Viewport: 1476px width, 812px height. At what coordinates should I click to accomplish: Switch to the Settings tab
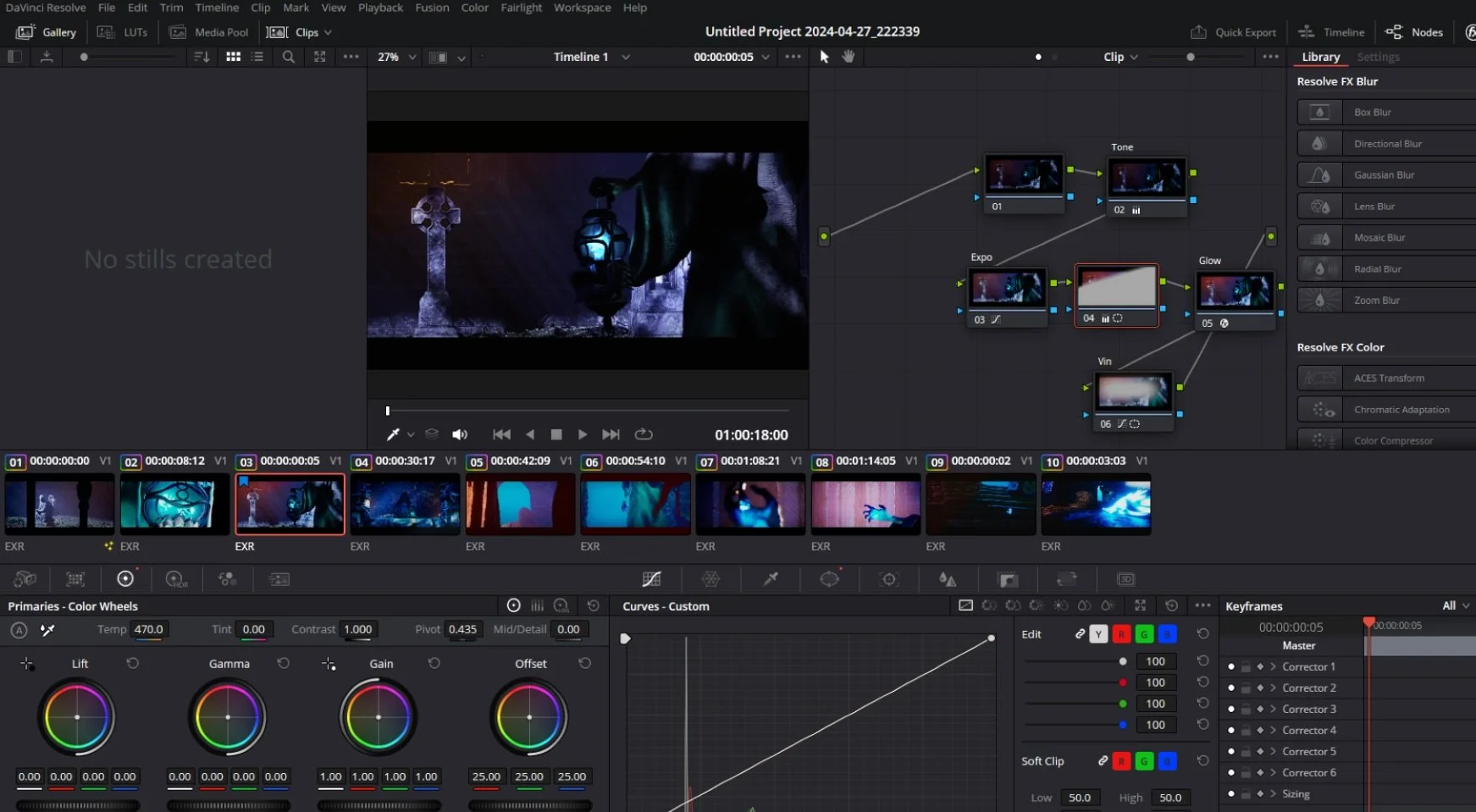pos(1378,57)
